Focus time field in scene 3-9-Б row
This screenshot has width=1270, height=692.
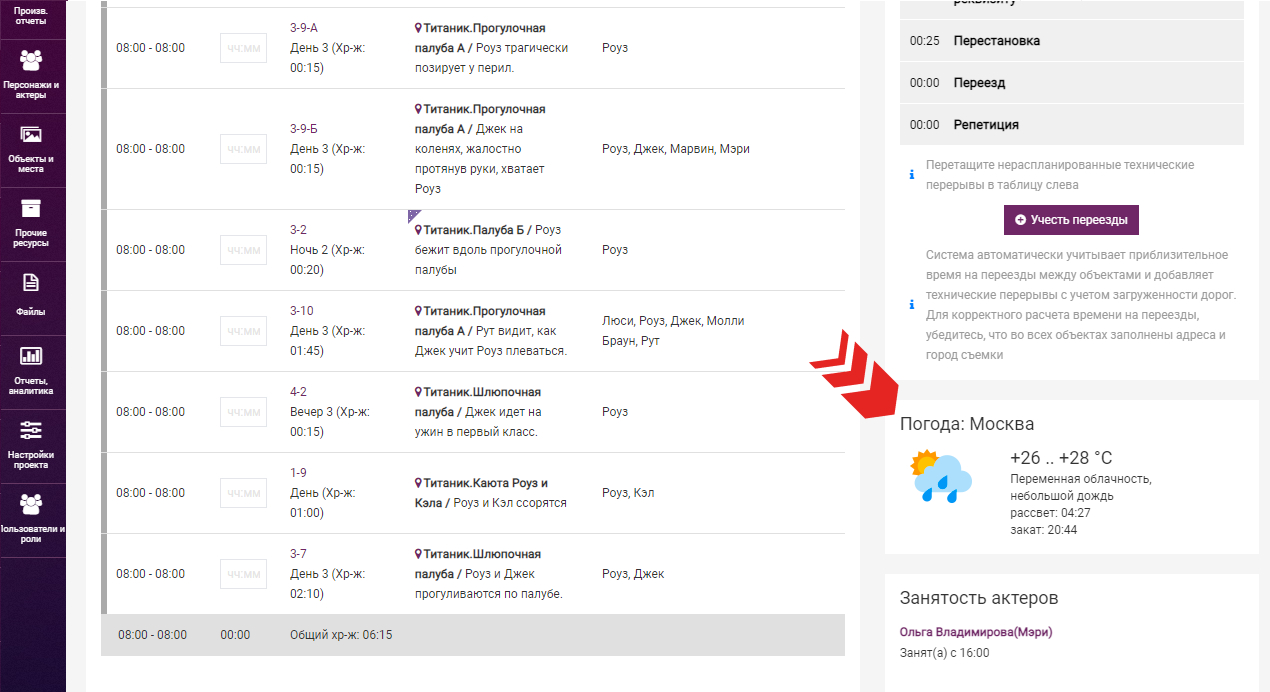(243, 149)
